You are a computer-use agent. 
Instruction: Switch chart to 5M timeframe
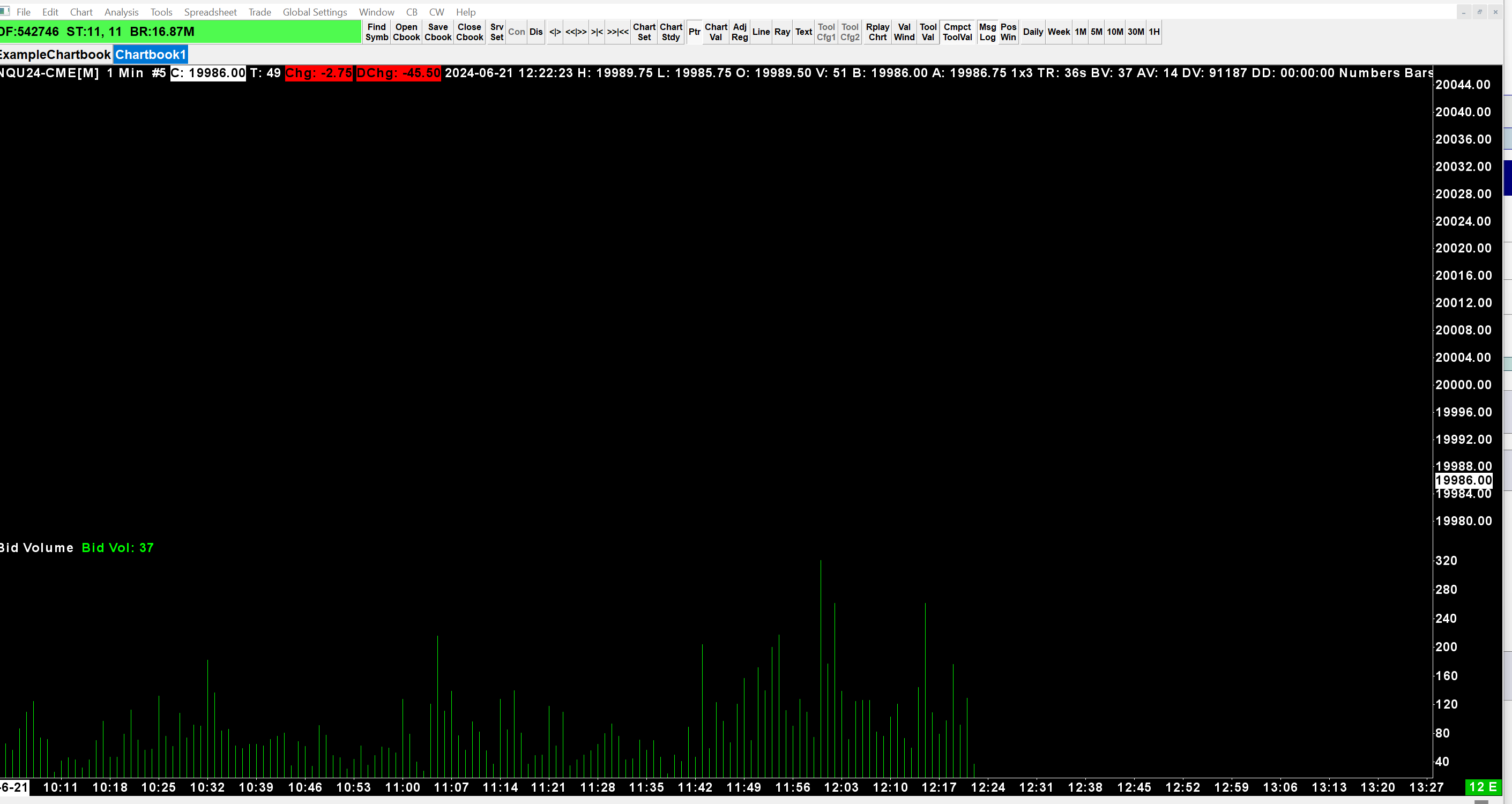click(x=1096, y=32)
